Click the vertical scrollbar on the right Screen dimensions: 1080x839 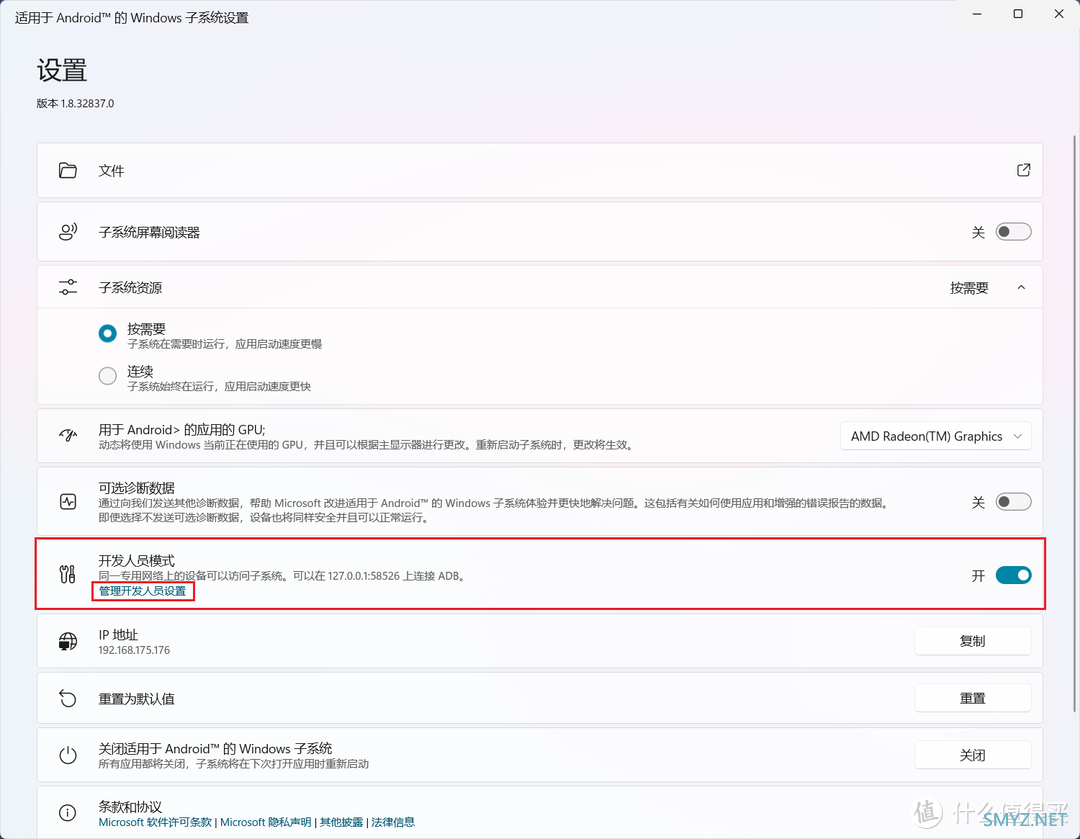pyautogui.click(x=1075, y=424)
